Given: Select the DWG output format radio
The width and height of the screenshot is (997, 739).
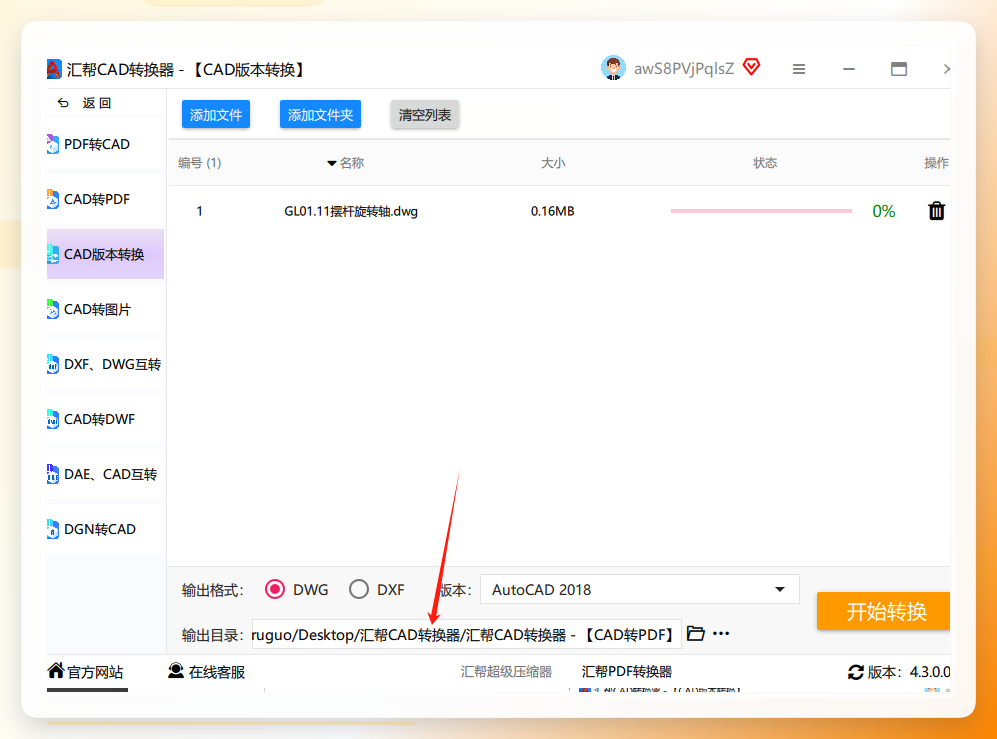Looking at the screenshot, I should pyautogui.click(x=275, y=590).
